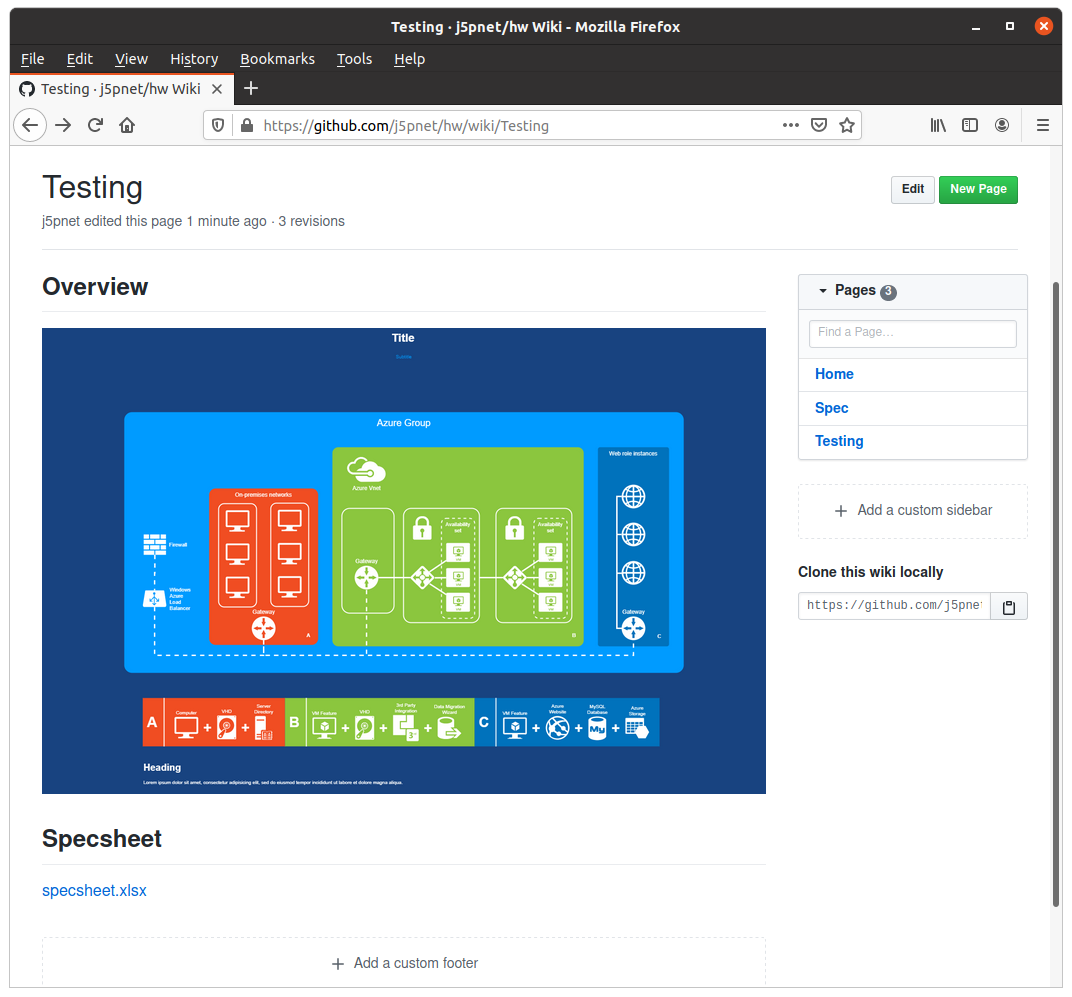Screen dimensions: 1072x997
Task: Click the Specsheet heading
Action: pyautogui.click(x=102, y=839)
